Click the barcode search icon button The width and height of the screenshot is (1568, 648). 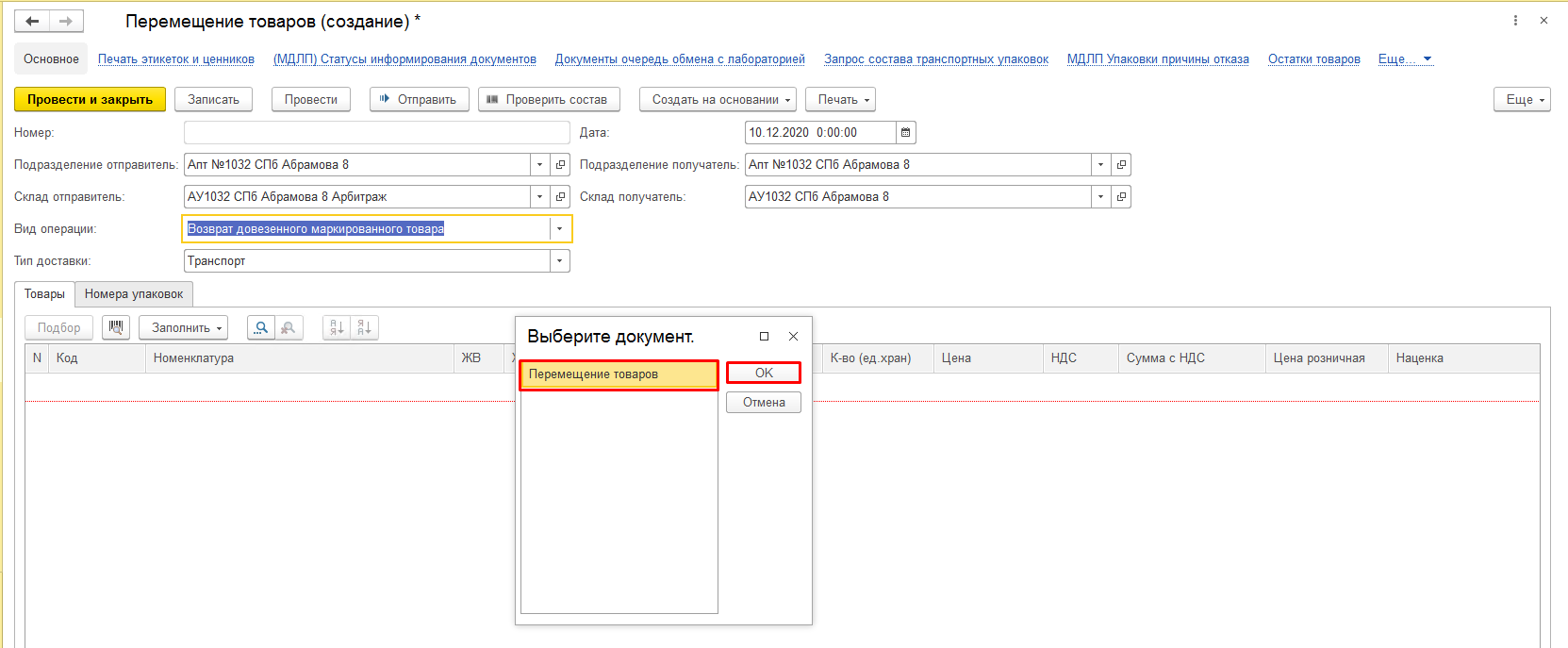coord(116,327)
